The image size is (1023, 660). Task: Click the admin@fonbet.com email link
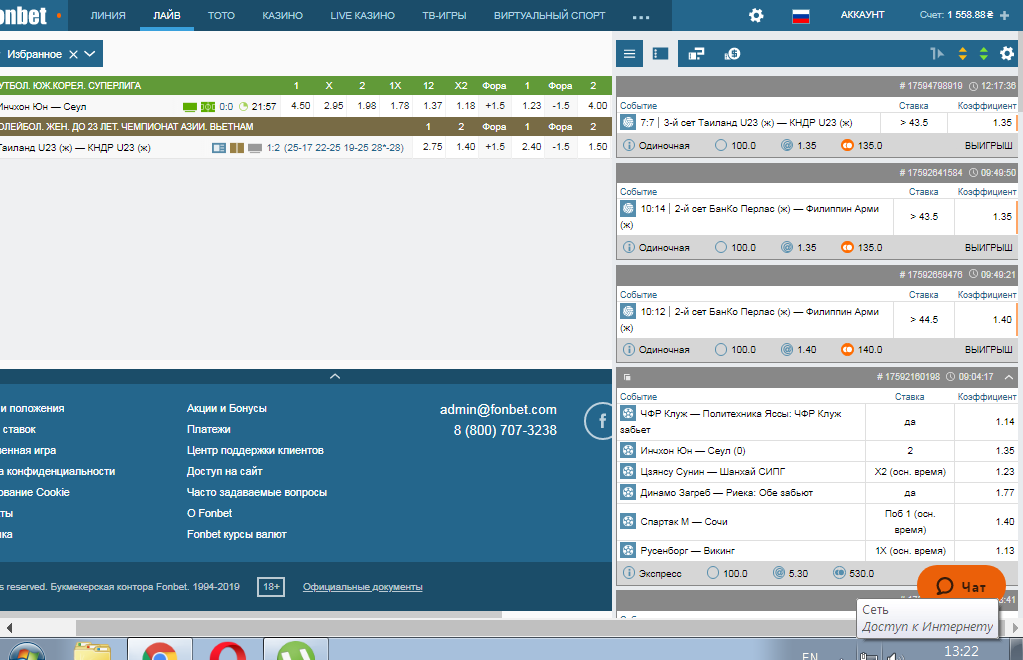498,410
